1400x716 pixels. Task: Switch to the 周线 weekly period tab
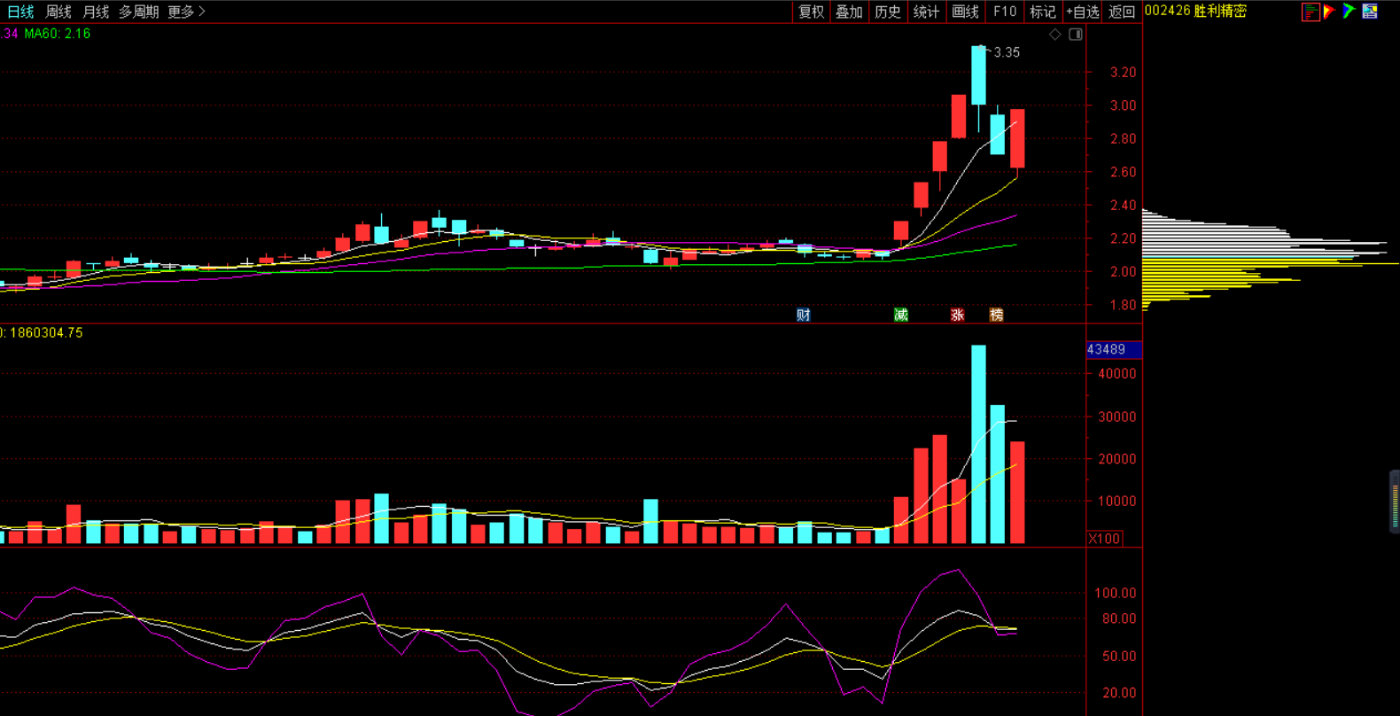[58, 12]
